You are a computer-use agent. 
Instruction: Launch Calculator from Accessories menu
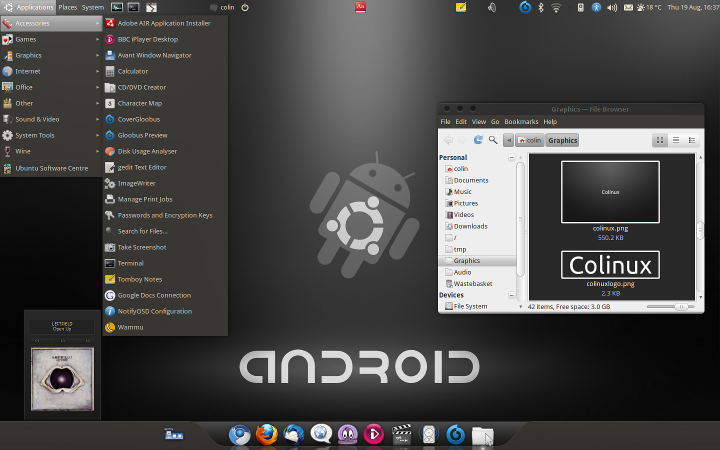pyautogui.click(x=165, y=72)
